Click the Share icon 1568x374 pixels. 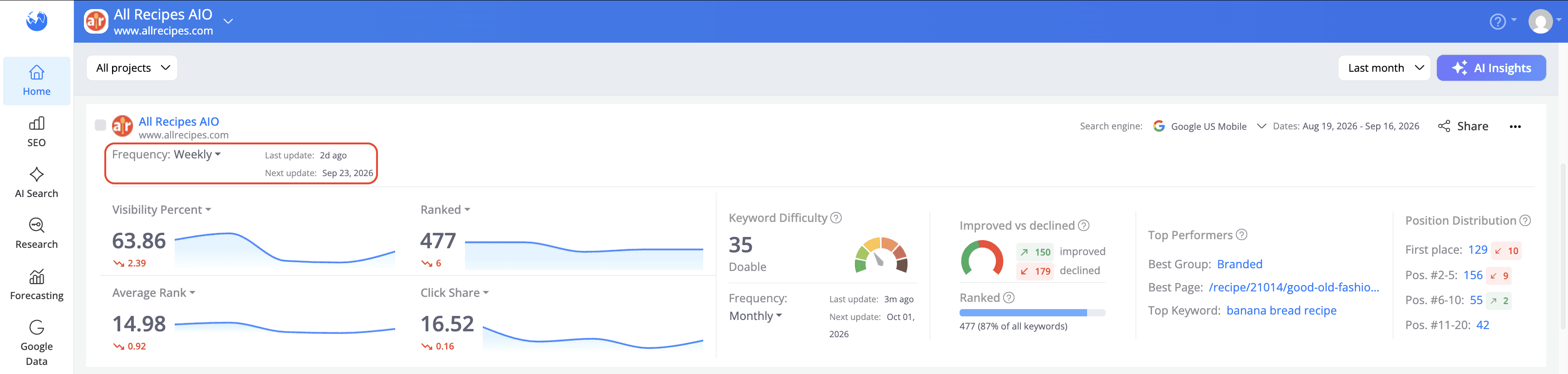click(x=1444, y=126)
